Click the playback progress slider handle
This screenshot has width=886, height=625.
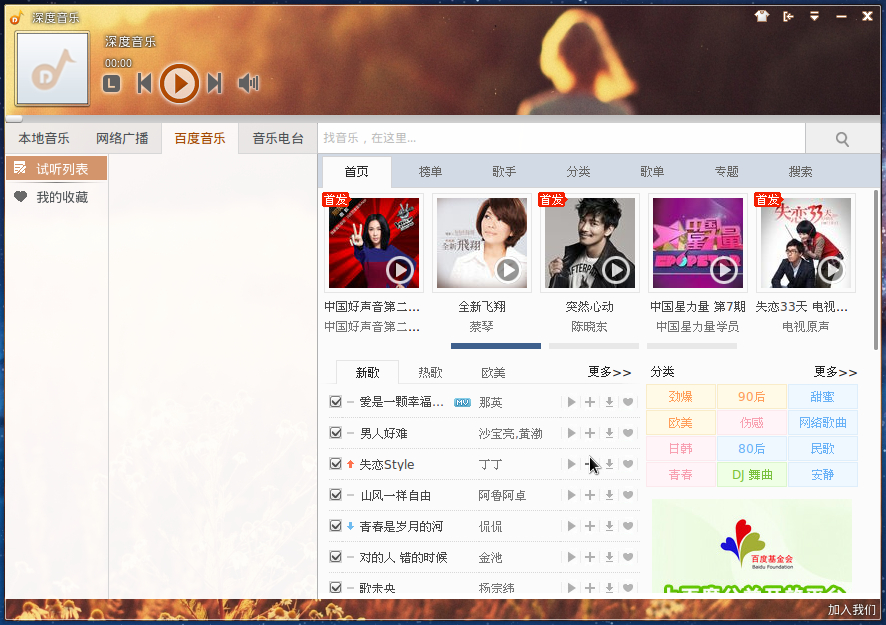14,119
